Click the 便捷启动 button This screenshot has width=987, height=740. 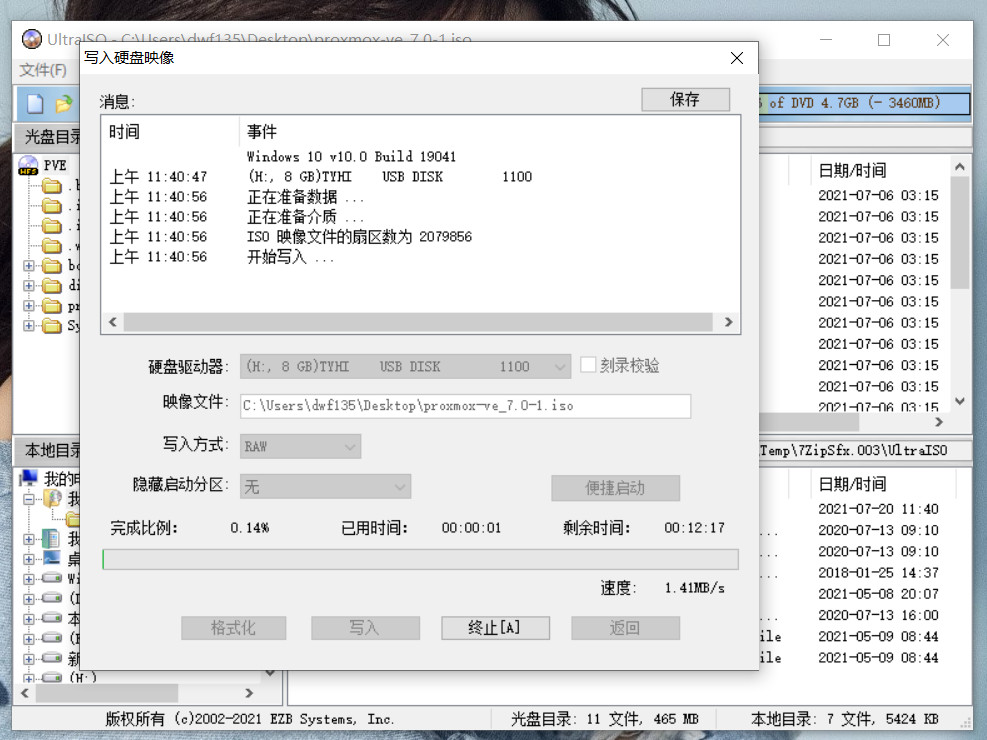tap(615, 488)
